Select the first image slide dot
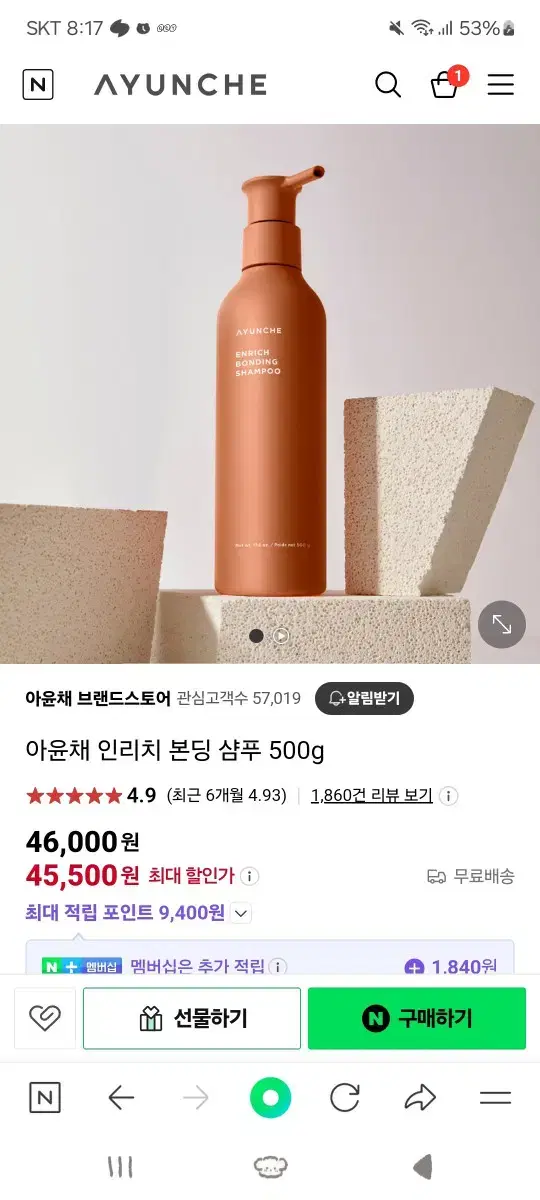The width and height of the screenshot is (540, 1200). tap(256, 635)
